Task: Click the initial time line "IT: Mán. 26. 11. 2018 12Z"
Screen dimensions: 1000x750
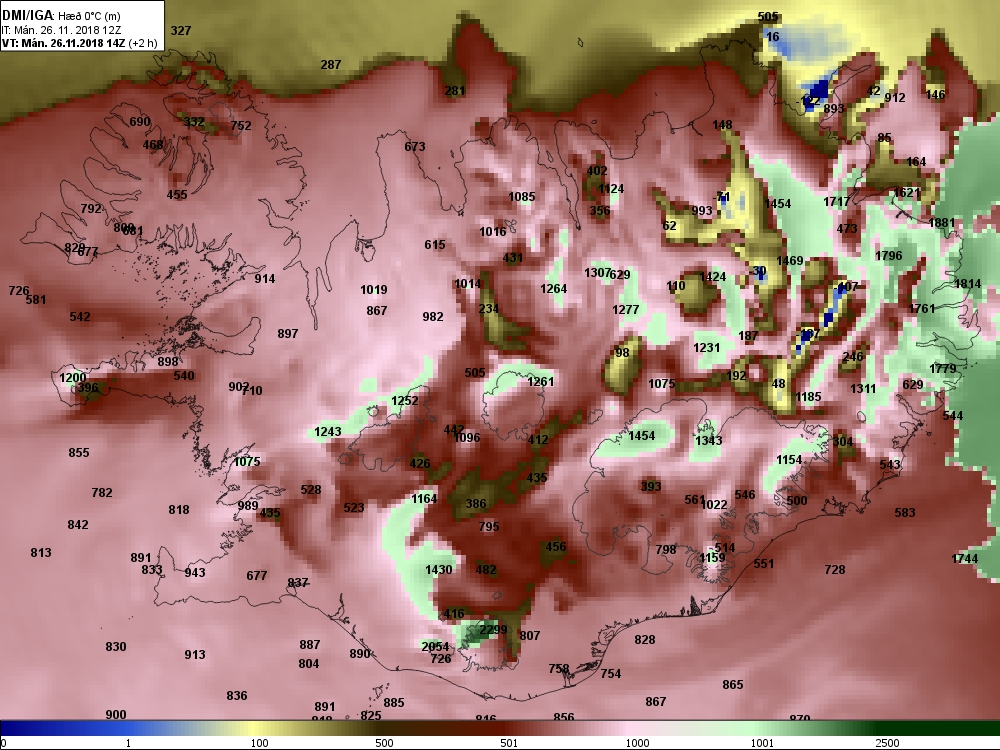Action: pos(61,30)
